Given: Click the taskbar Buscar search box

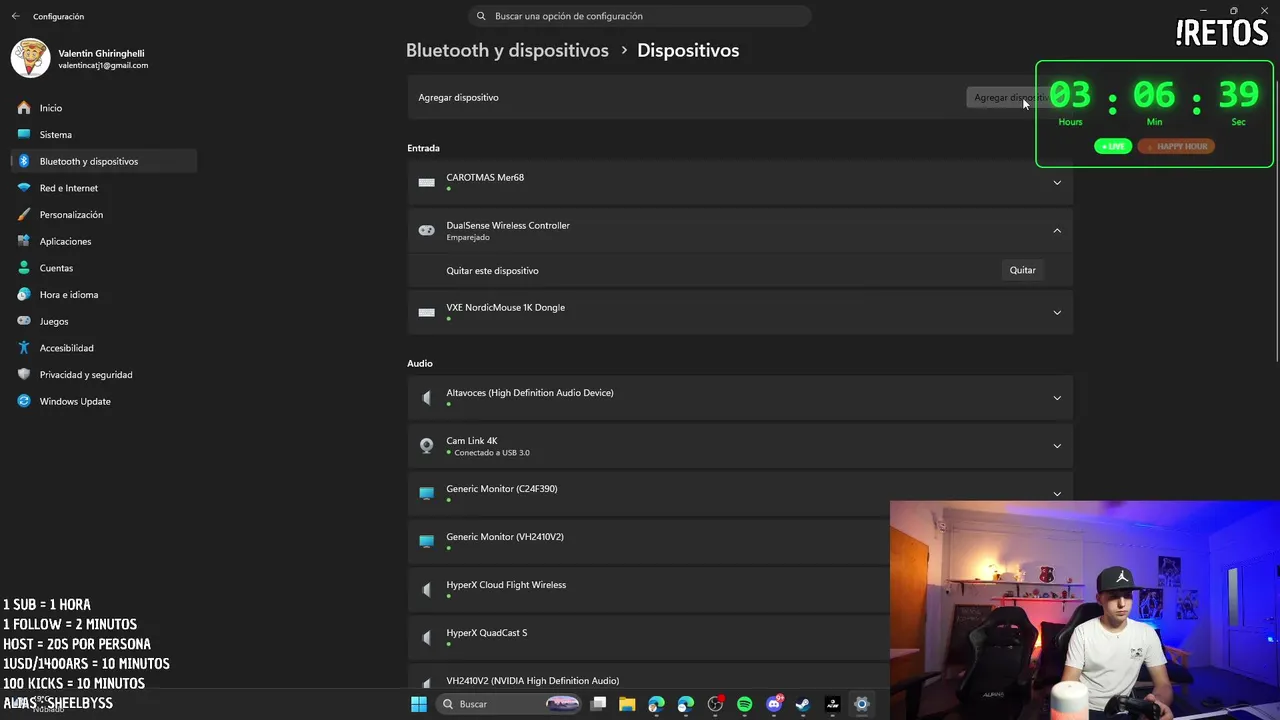Looking at the screenshot, I should (x=510, y=704).
